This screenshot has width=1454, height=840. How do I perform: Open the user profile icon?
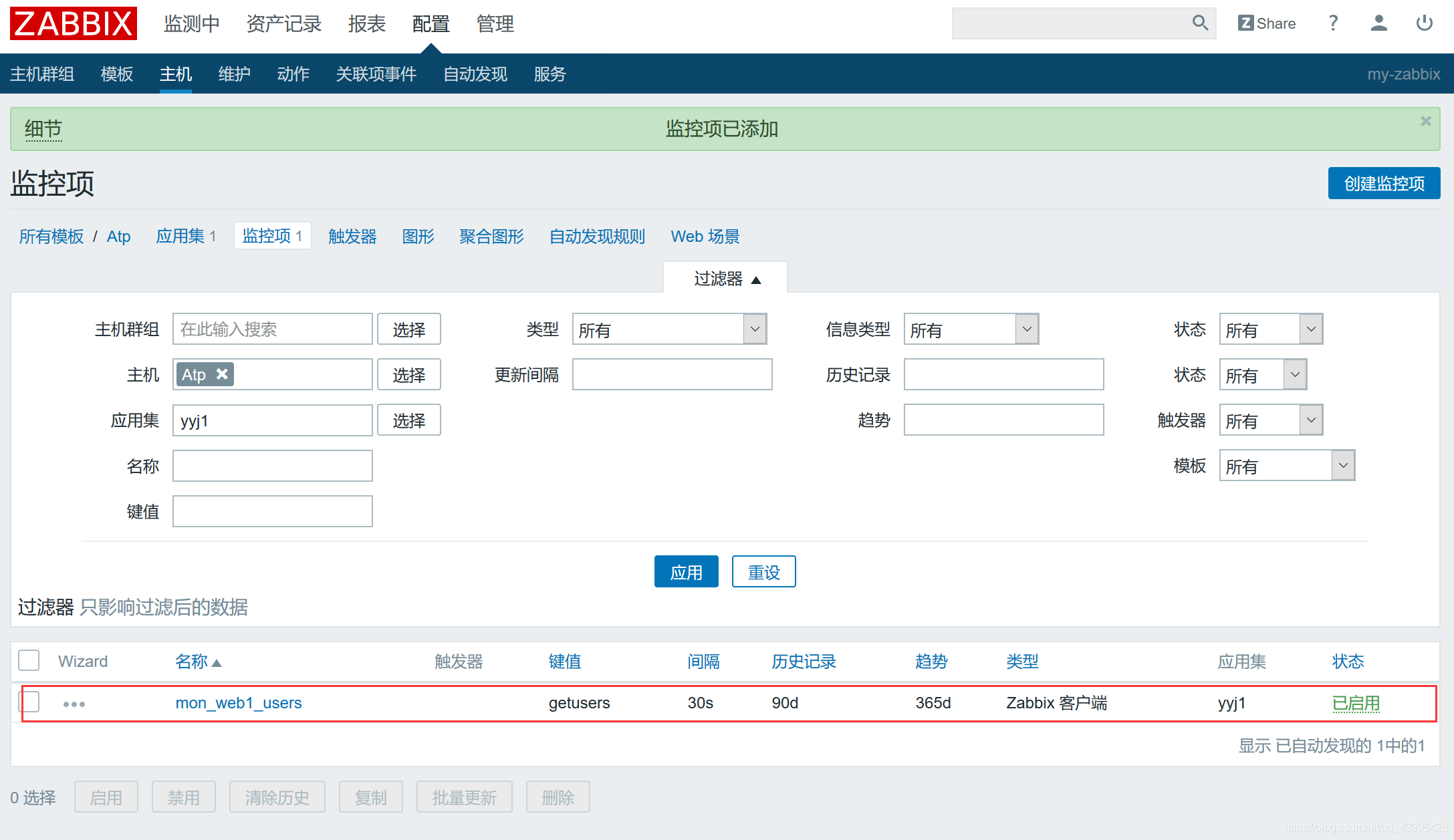point(1378,23)
